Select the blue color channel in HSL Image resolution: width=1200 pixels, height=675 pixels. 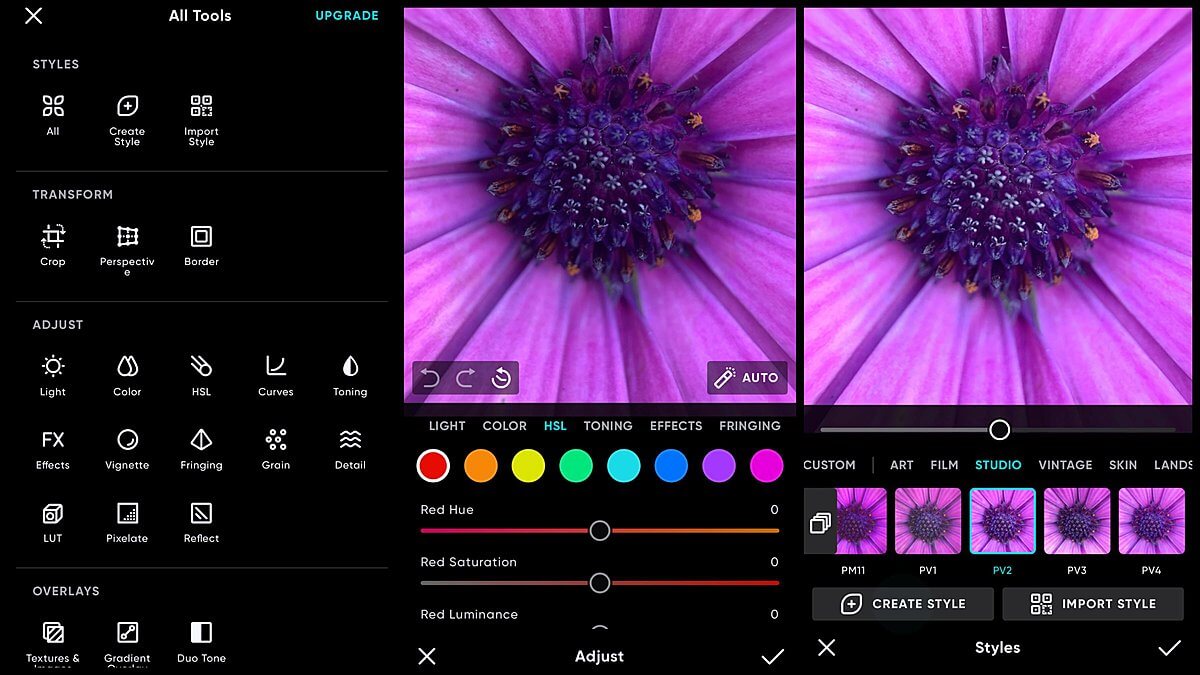click(672, 465)
